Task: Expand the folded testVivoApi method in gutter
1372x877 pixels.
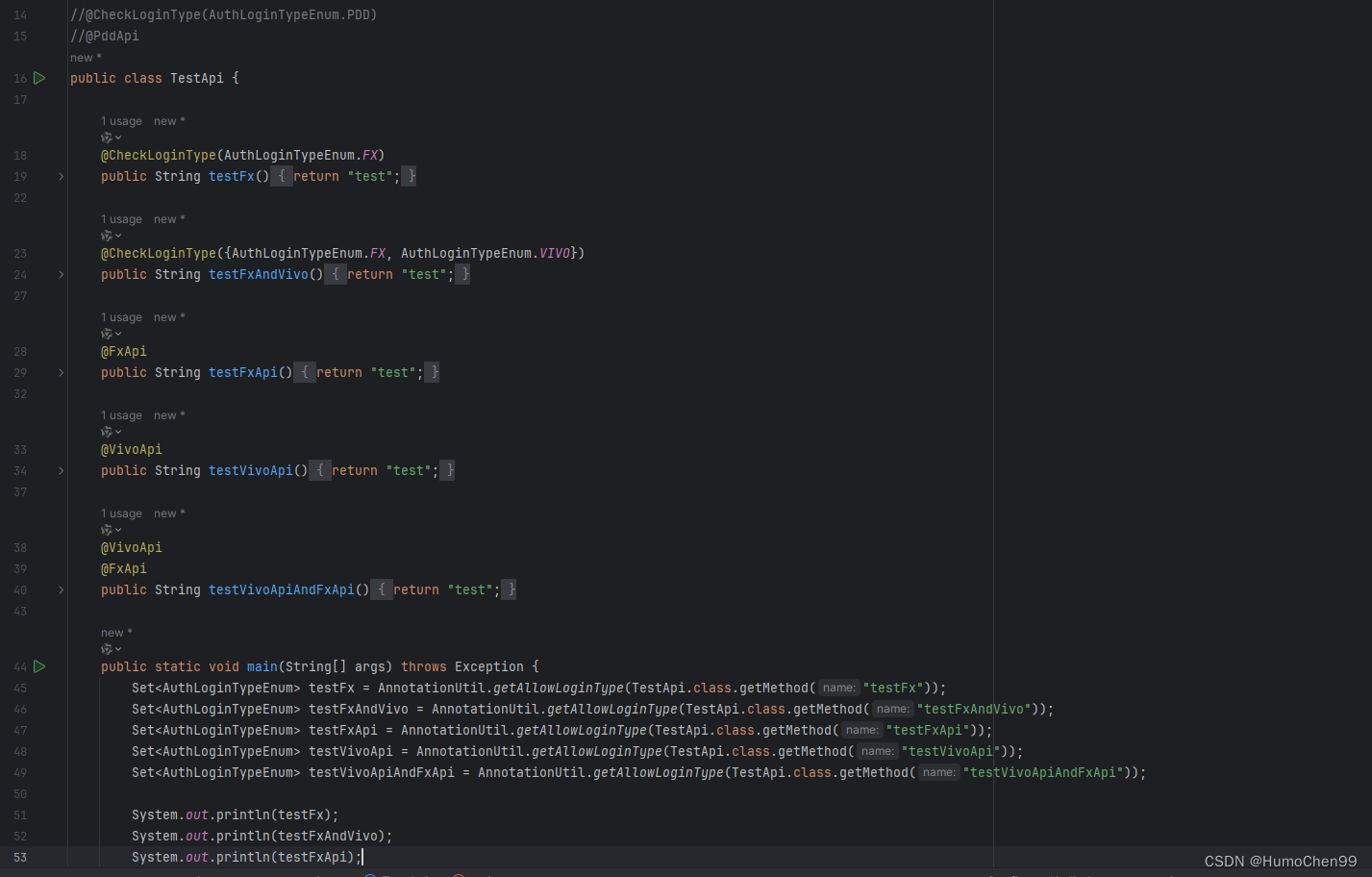Action: pyautogui.click(x=61, y=471)
